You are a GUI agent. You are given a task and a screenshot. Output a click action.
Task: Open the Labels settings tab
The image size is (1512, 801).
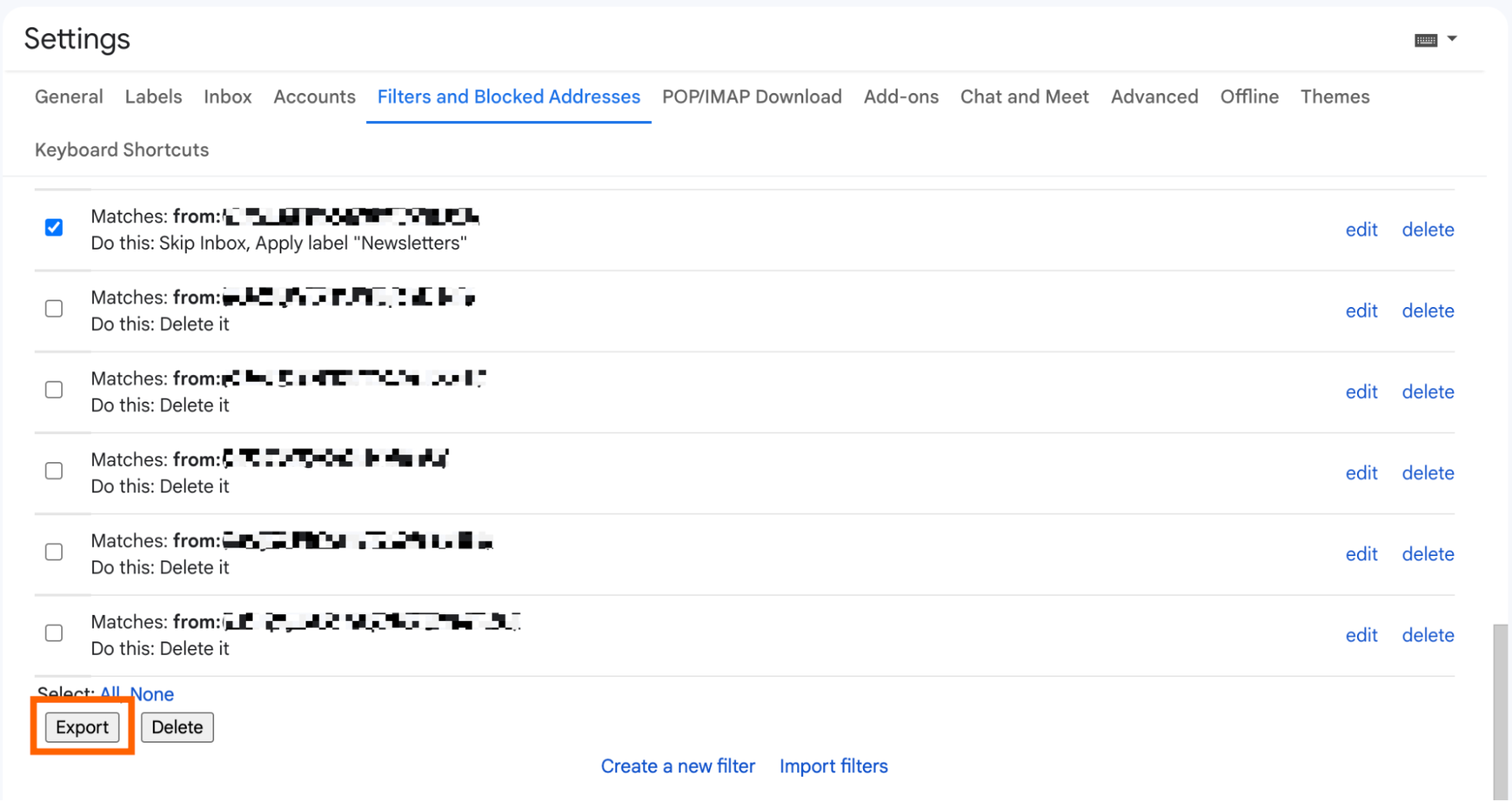pos(154,97)
